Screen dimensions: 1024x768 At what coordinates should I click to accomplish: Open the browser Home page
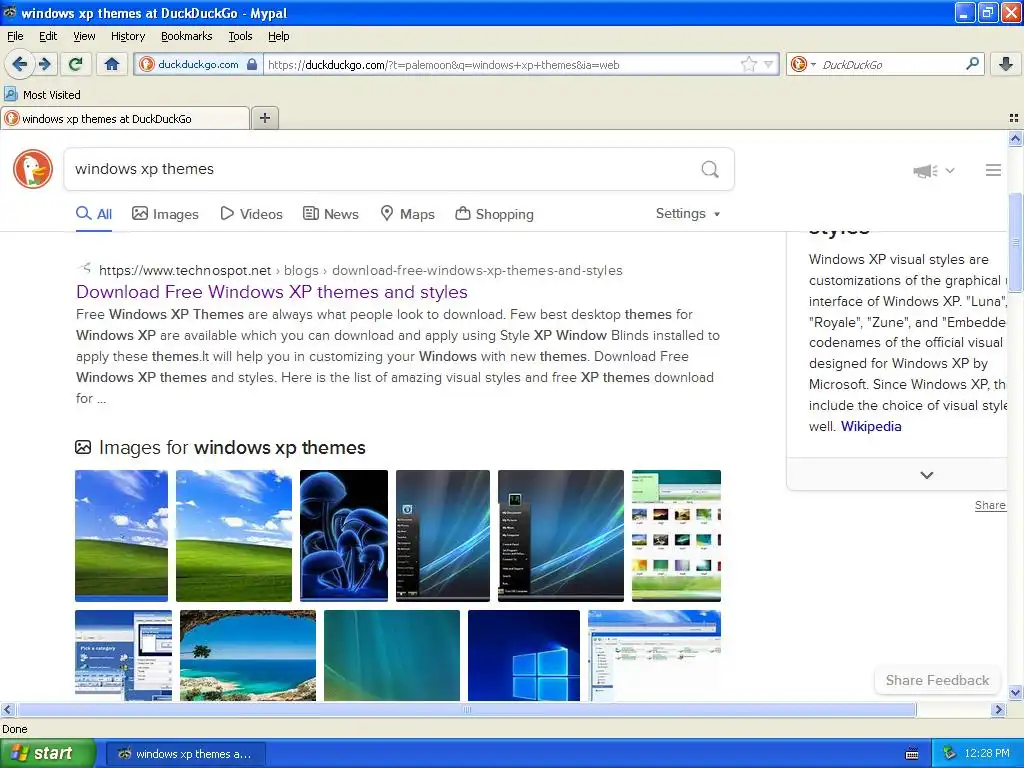click(x=112, y=64)
